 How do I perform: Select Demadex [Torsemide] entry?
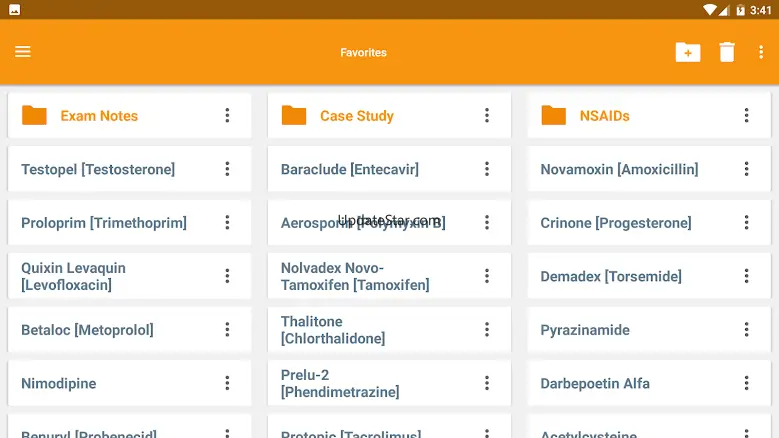(649, 276)
